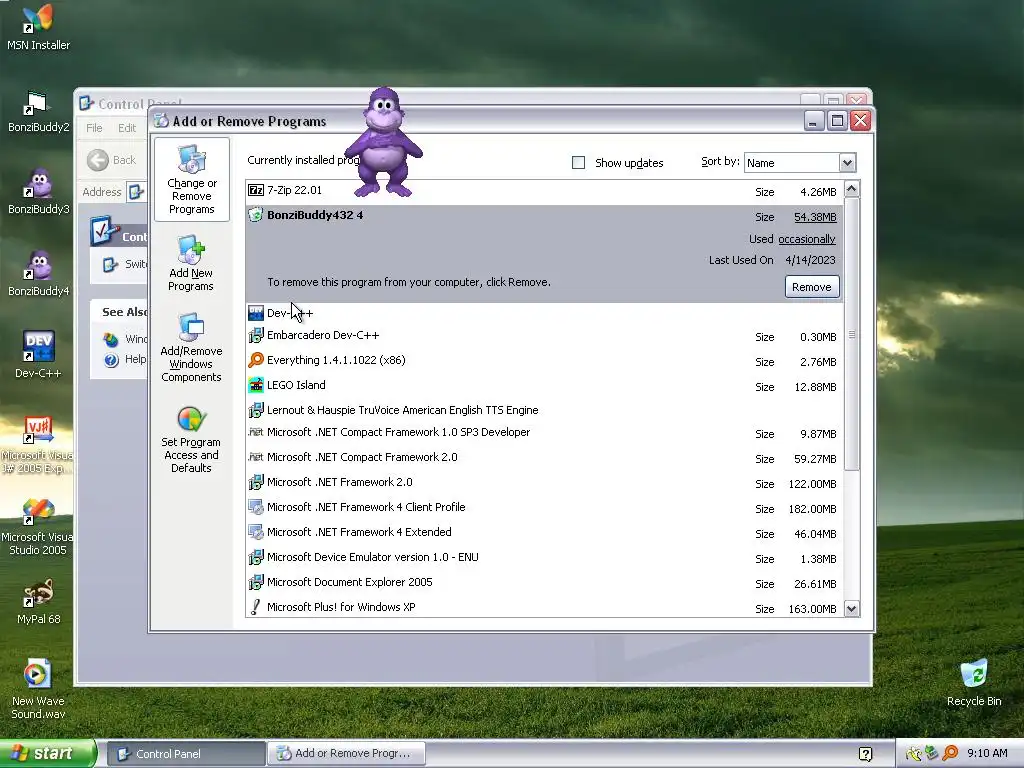Image resolution: width=1024 pixels, height=768 pixels.
Task: Enable the Show updates checkbox
Action: (578, 163)
